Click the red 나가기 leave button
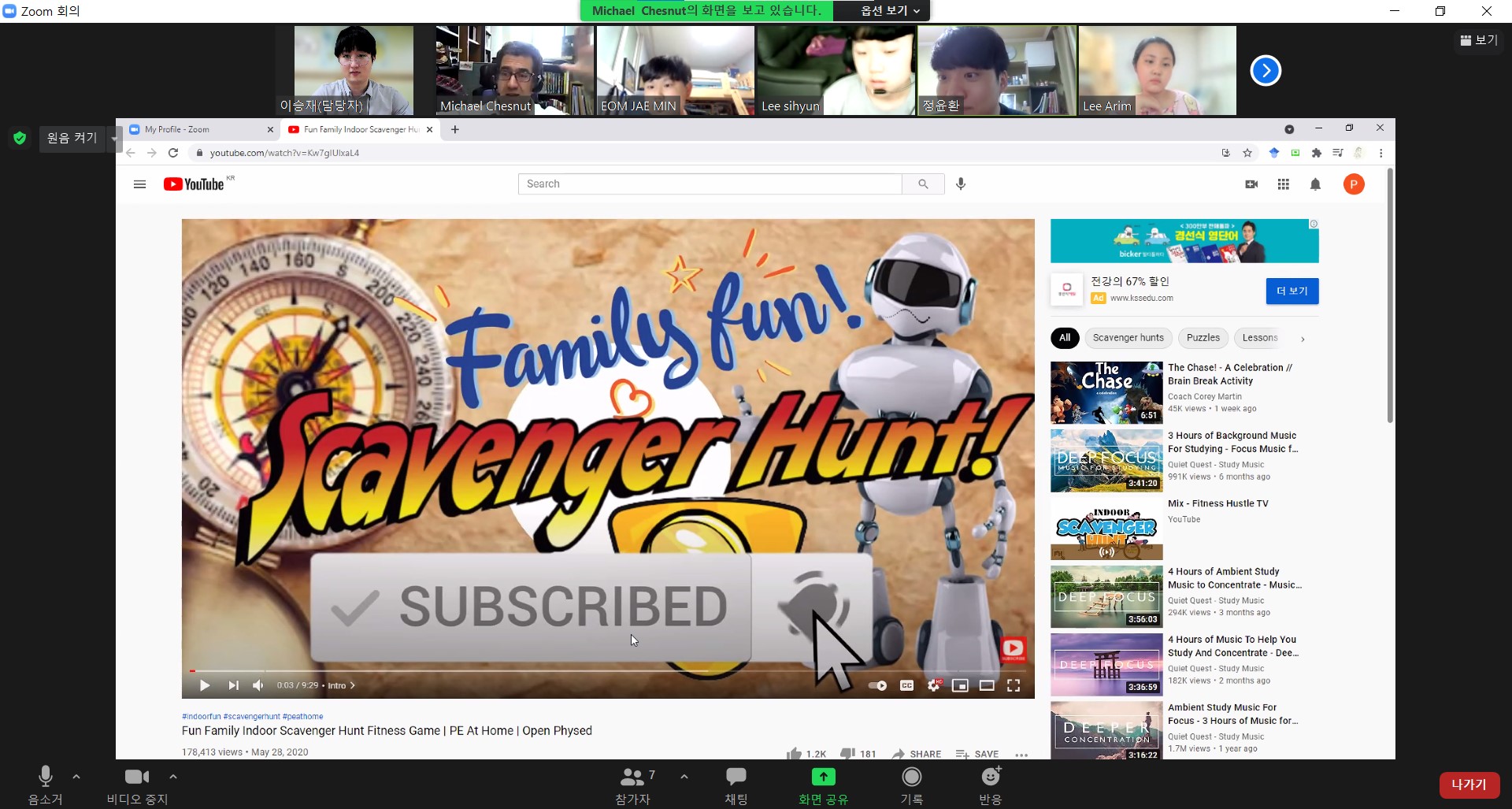This screenshot has width=1512, height=809. pos(1468,785)
